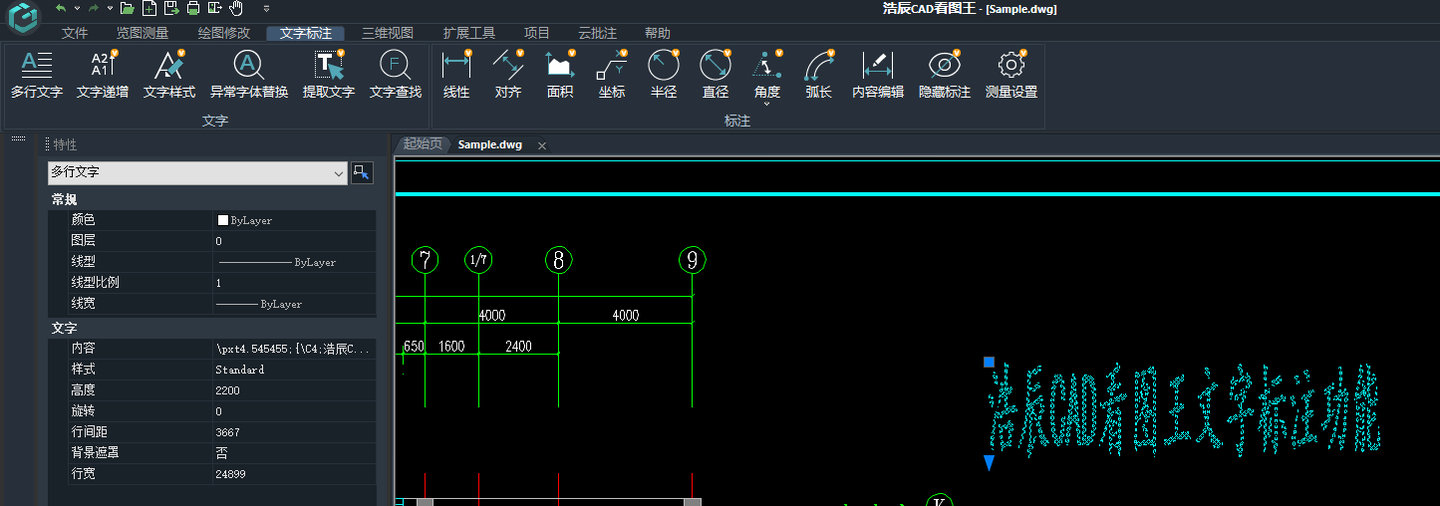Screen dimensions: 1440x506
Task: Edit the 旋转 value 0
Action: point(295,412)
